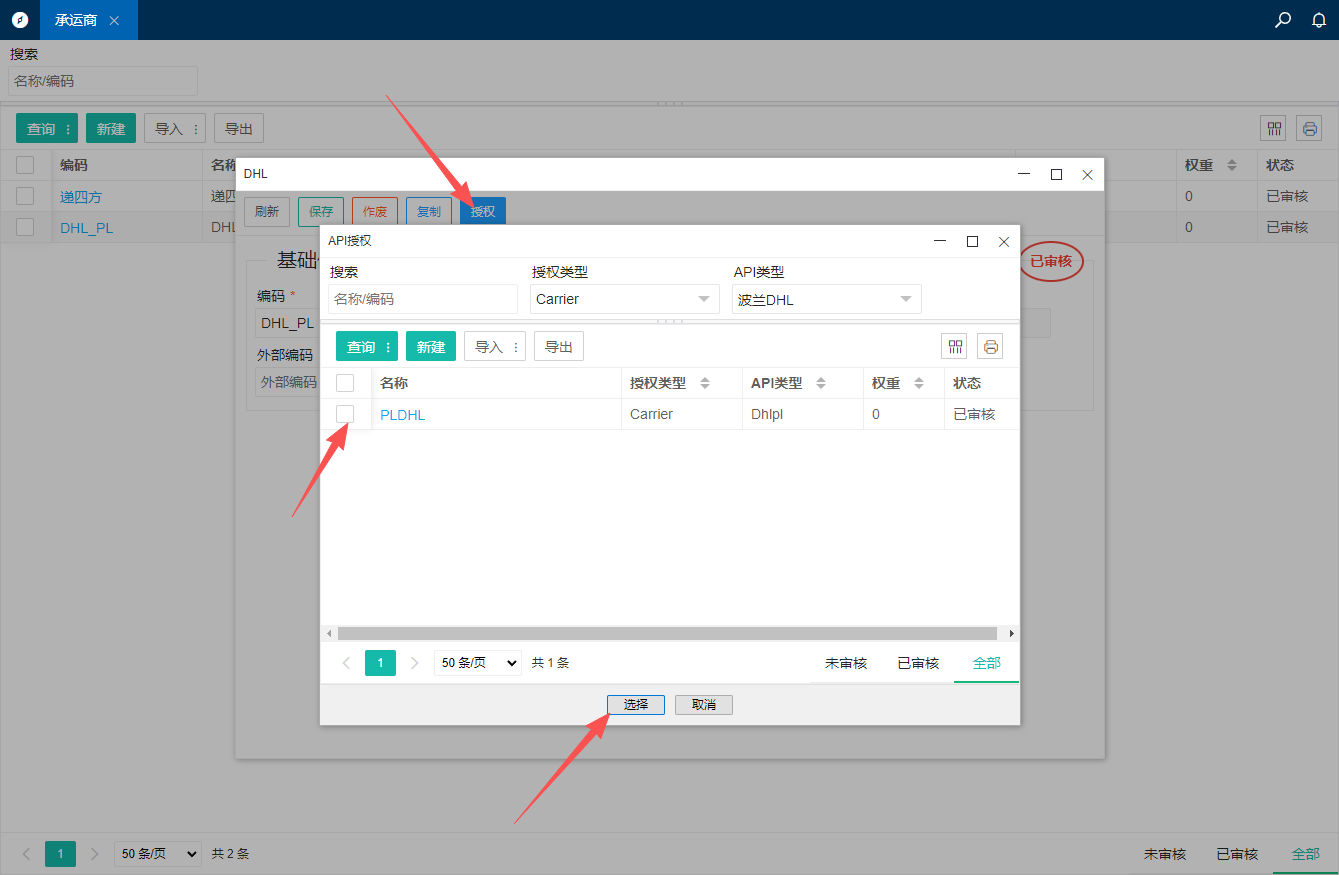The width and height of the screenshot is (1339, 875).
Task: Open the API类型 波兰DHL dropdown
Action: click(826, 299)
